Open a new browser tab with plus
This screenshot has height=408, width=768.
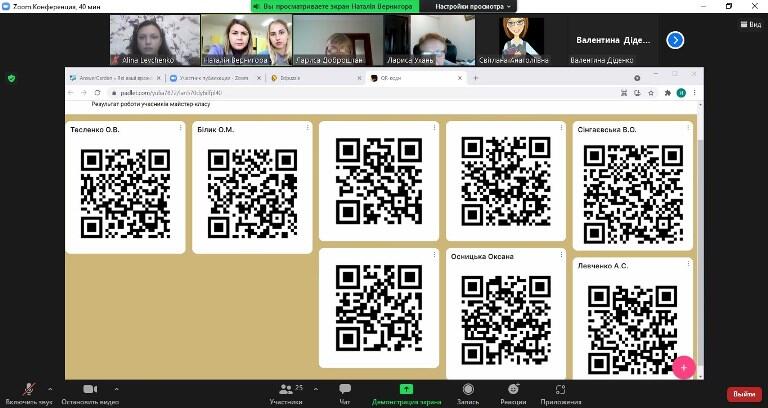pos(475,78)
